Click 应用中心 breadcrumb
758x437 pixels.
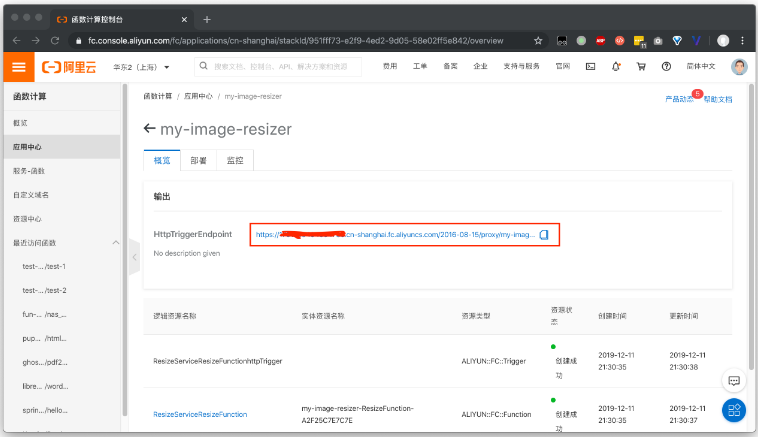pos(198,96)
